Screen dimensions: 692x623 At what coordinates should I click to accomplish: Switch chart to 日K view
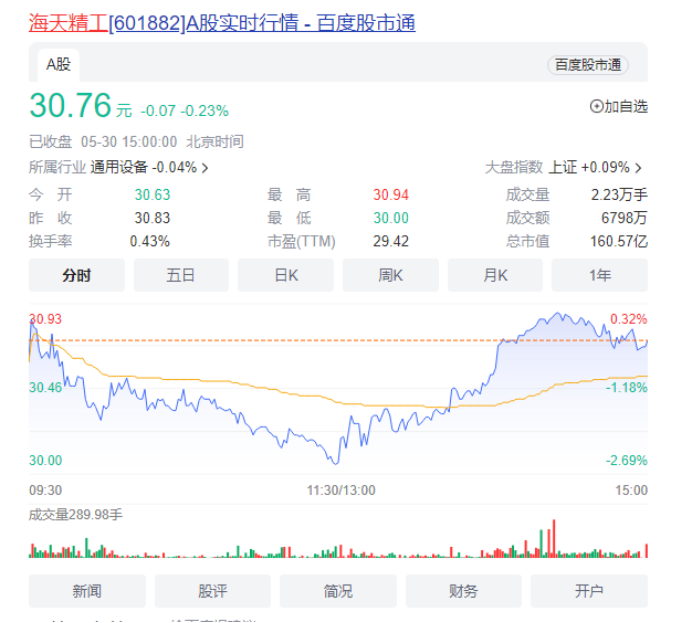pos(286,275)
